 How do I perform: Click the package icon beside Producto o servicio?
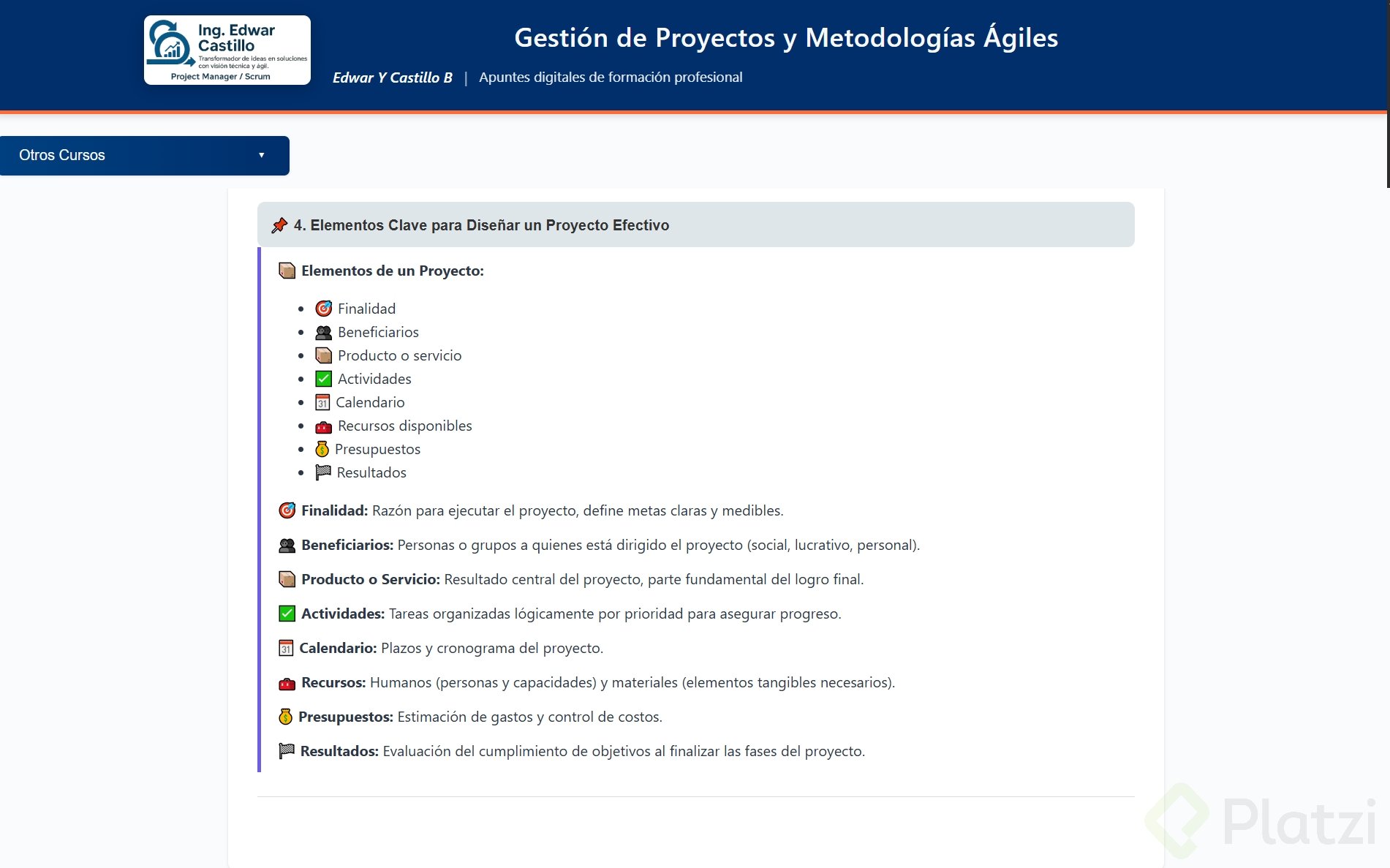323,355
